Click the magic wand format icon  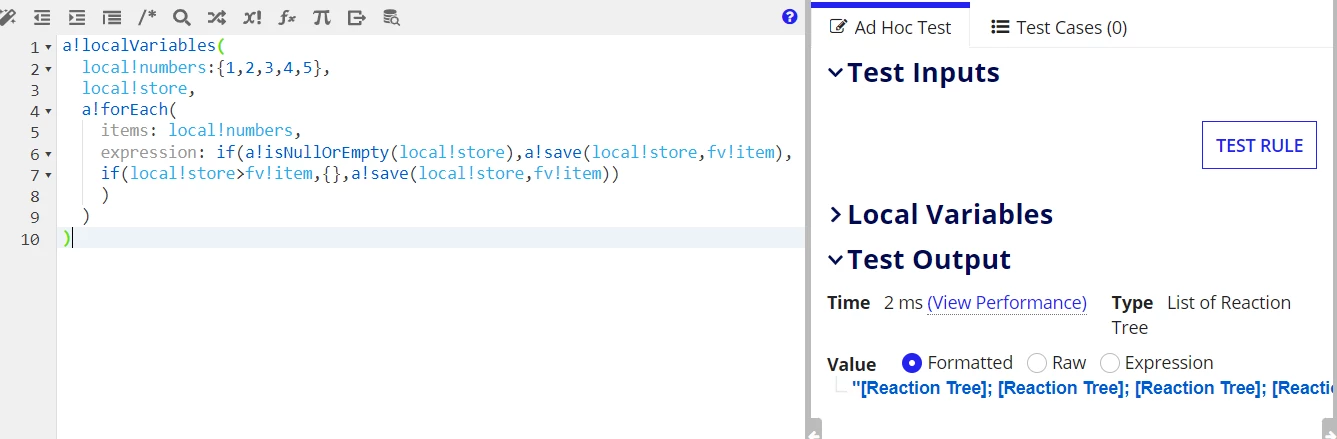tap(7, 17)
